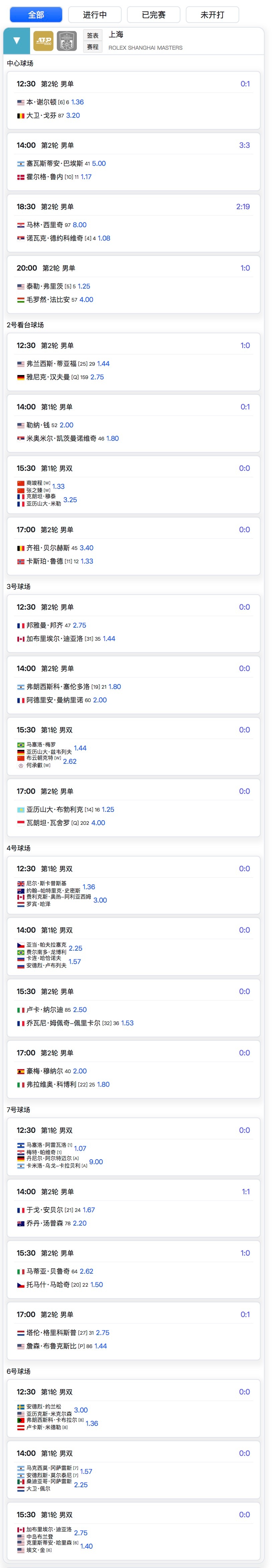The width and height of the screenshot is (274, 1568).
Task: Open the 赛程 schedule button
Action: click(x=93, y=47)
